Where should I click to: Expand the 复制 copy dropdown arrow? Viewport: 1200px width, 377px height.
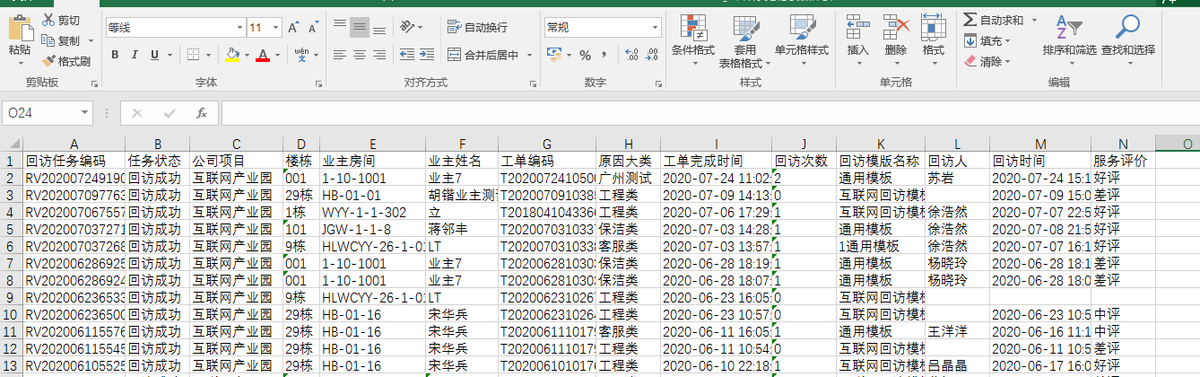point(90,41)
